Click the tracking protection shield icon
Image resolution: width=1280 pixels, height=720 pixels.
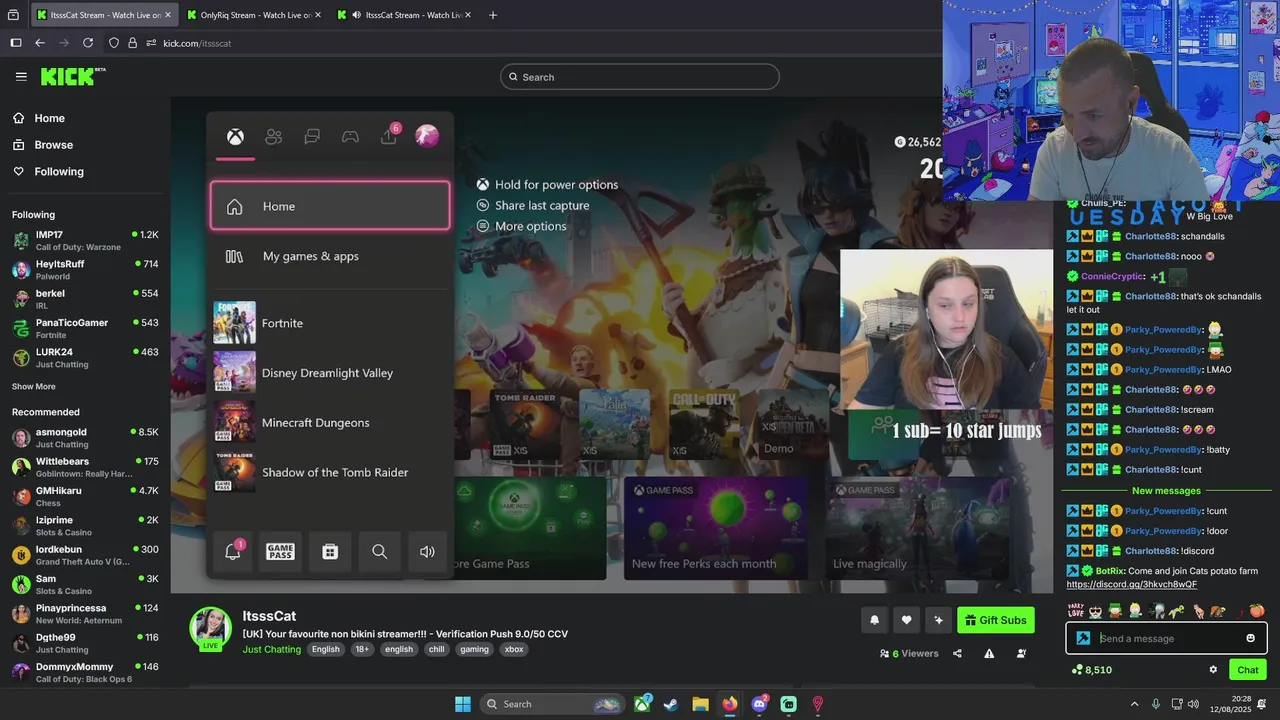pos(114,43)
